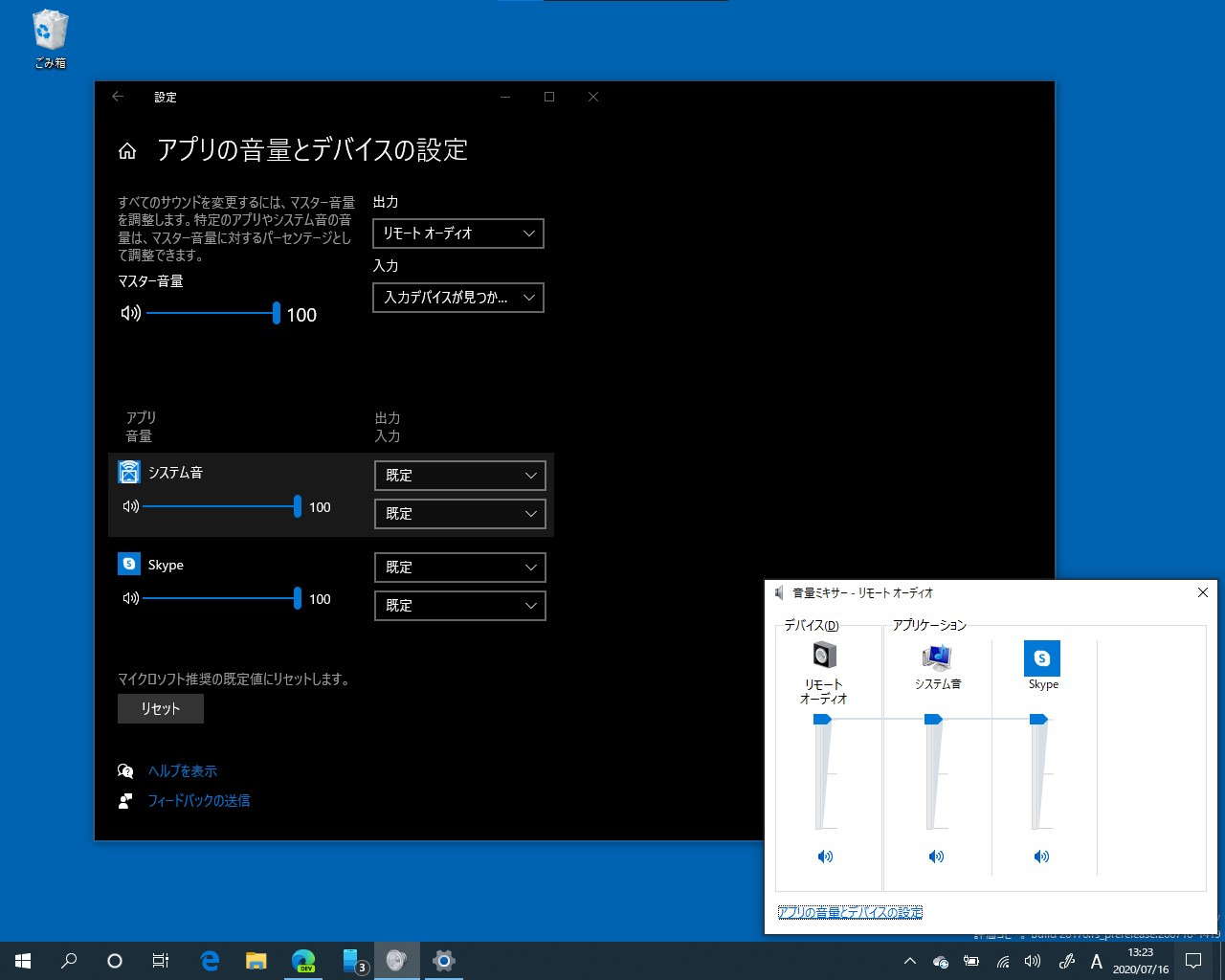Screen dimensions: 1225x980
Task: Open the master input device dropdown
Action: pos(458,298)
